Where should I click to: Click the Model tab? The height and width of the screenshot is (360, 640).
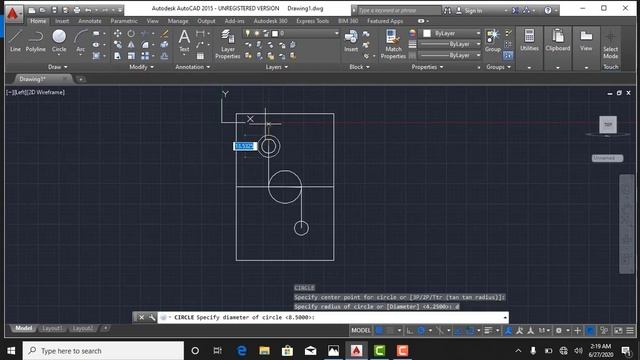(x=24, y=329)
